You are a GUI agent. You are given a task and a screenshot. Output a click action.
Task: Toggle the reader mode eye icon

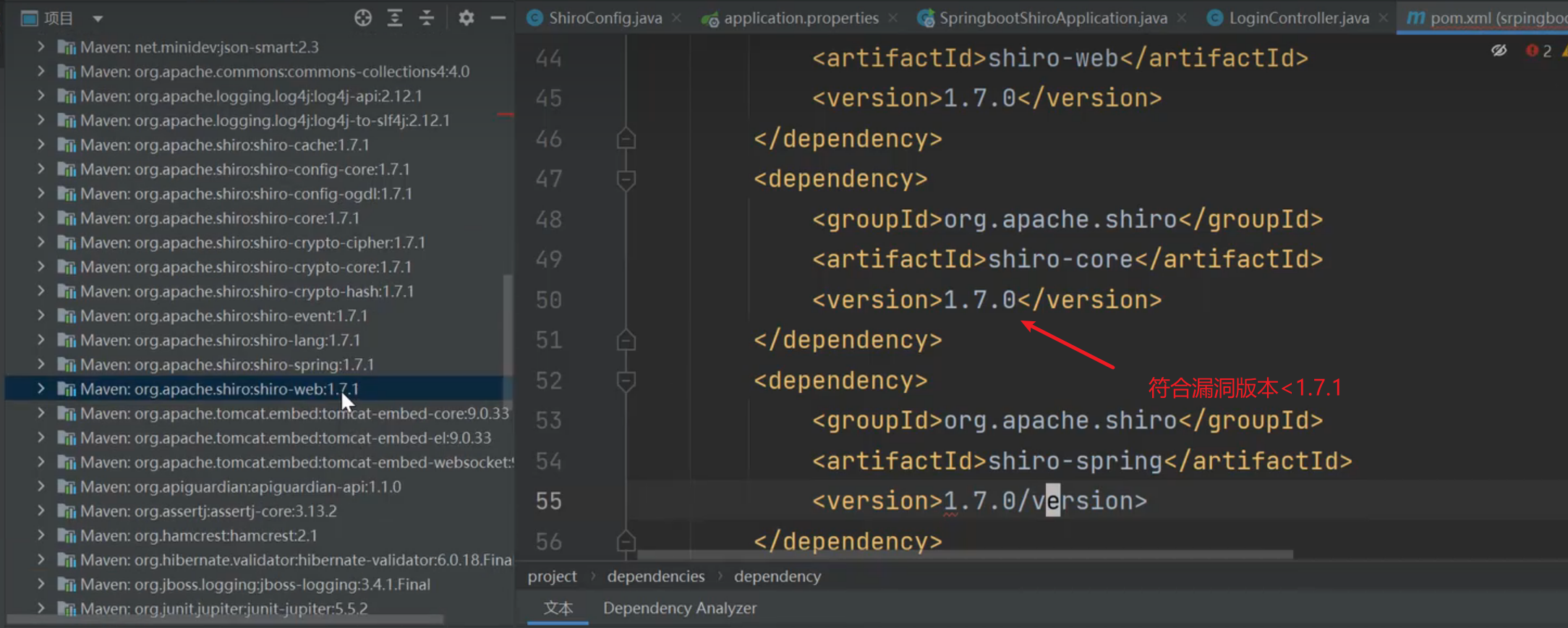pyautogui.click(x=1499, y=51)
